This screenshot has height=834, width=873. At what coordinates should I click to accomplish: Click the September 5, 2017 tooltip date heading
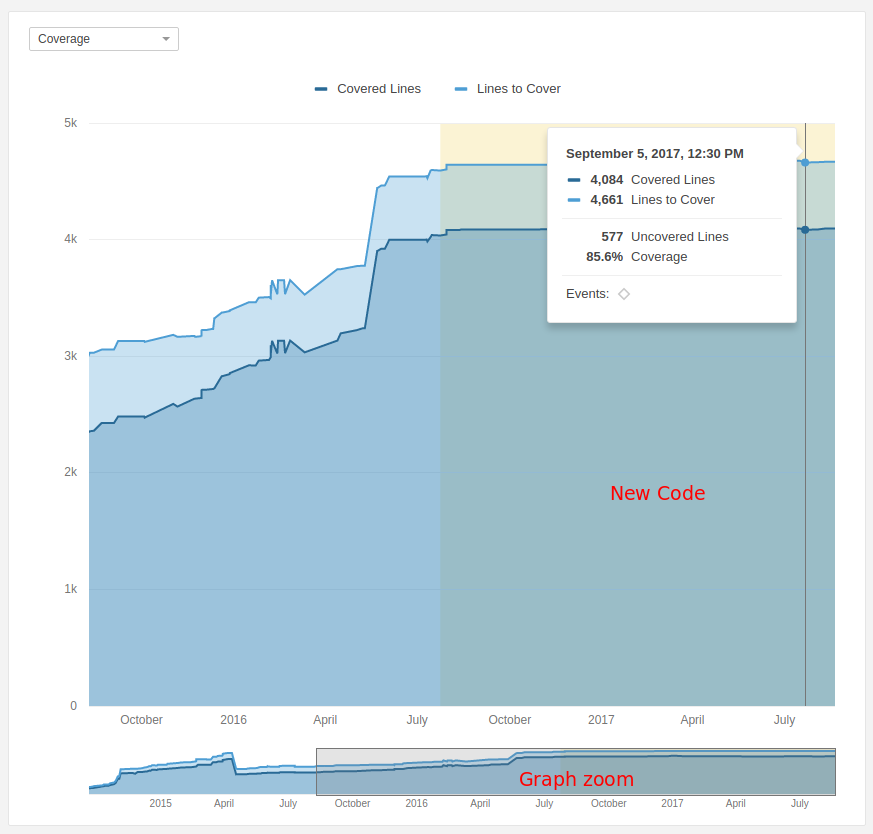(654, 154)
